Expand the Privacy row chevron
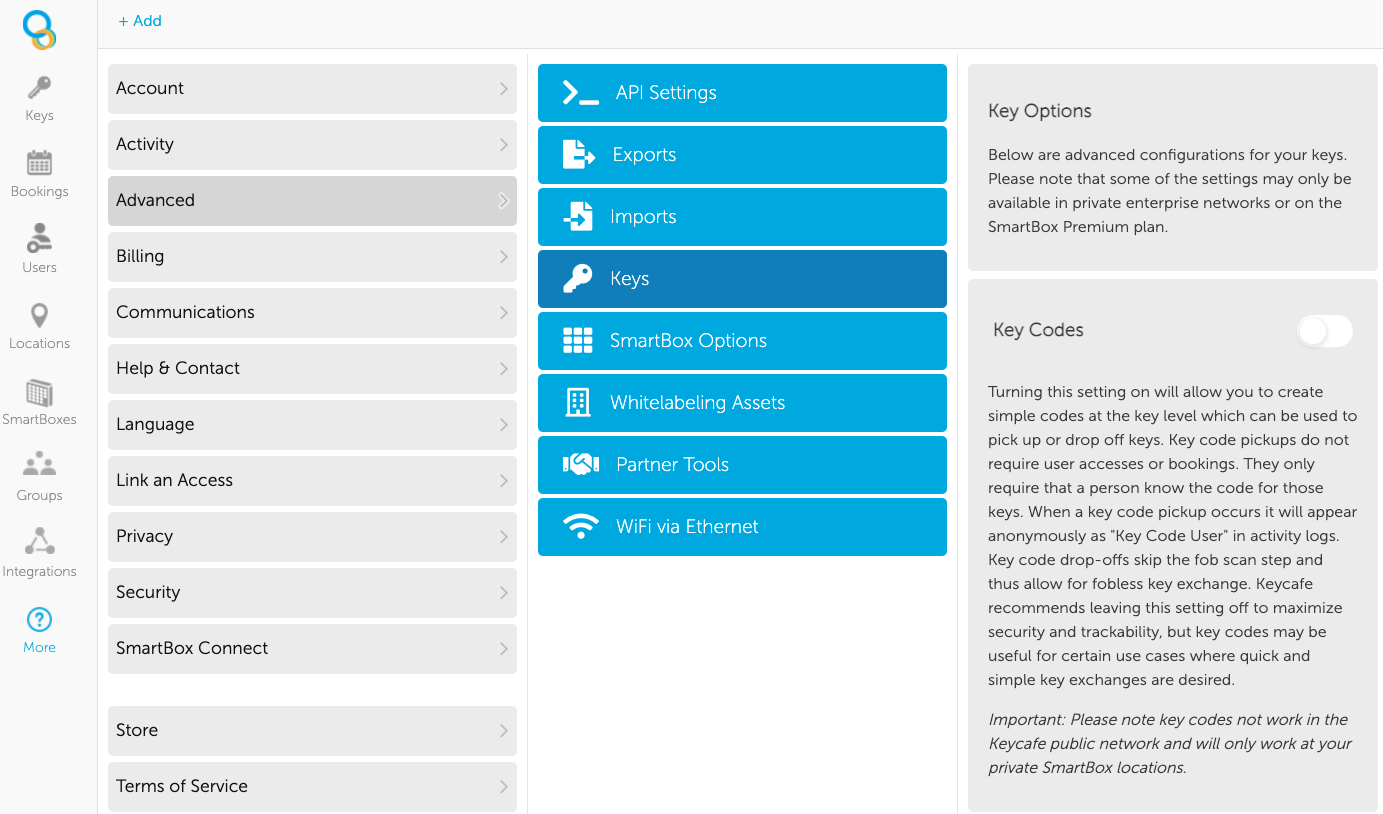The height and width of the screenshot is (814, 1383). pyautogui.click(x=504, y=537)
